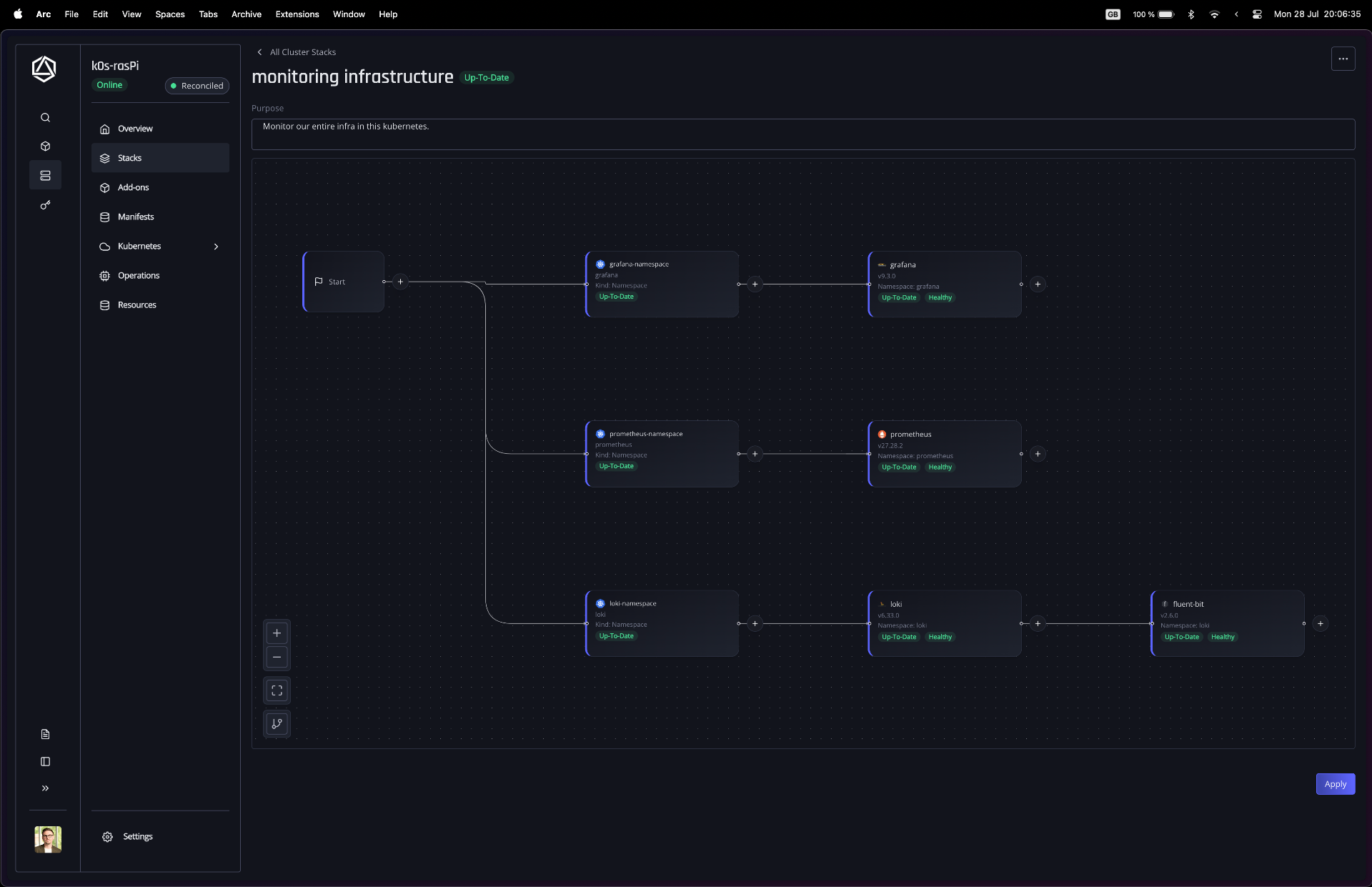Click the Up-To-Date badge beside stack title

[487, 77]
